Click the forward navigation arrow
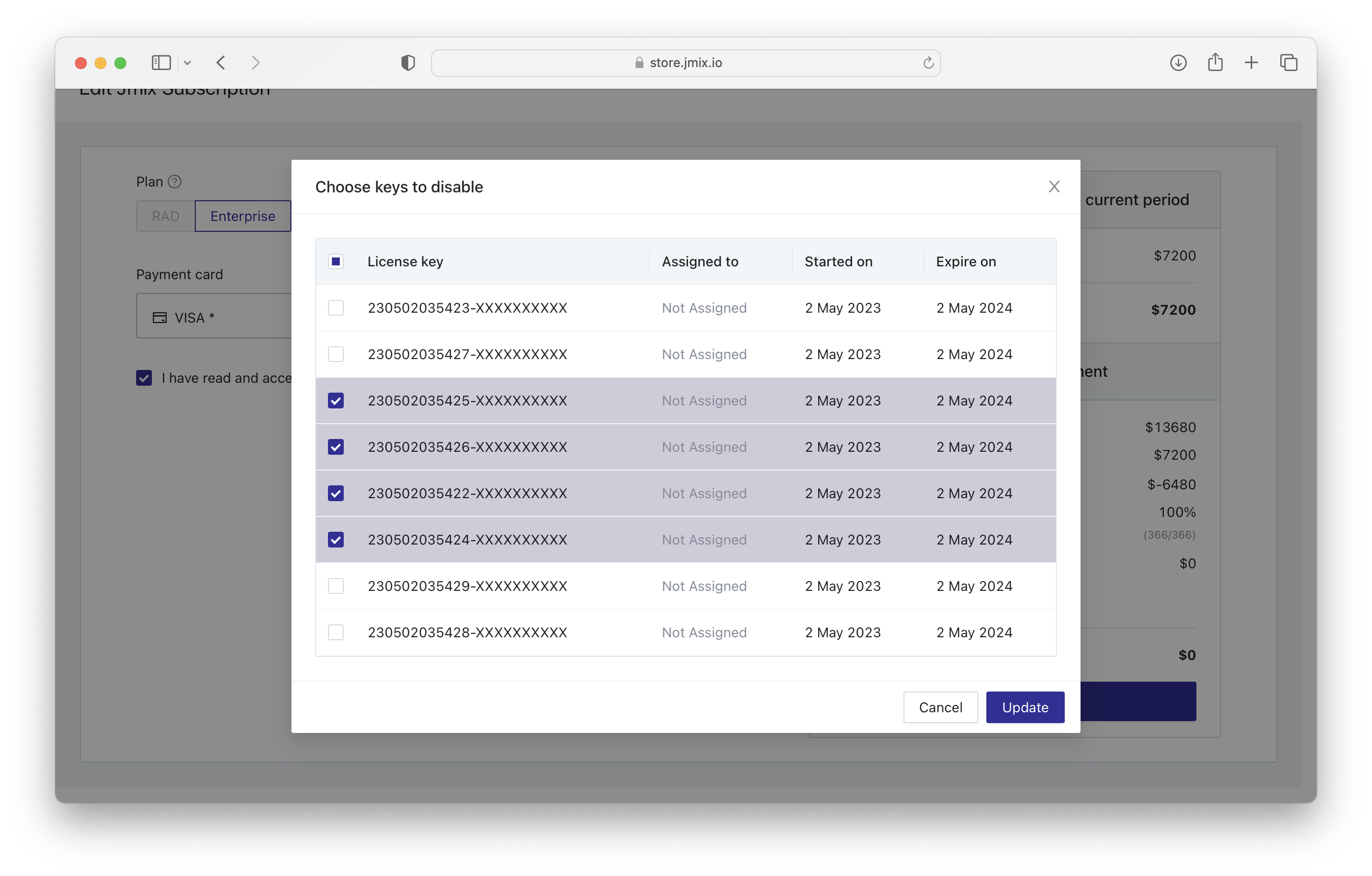 pyautogui.click(x=256, y=62)
